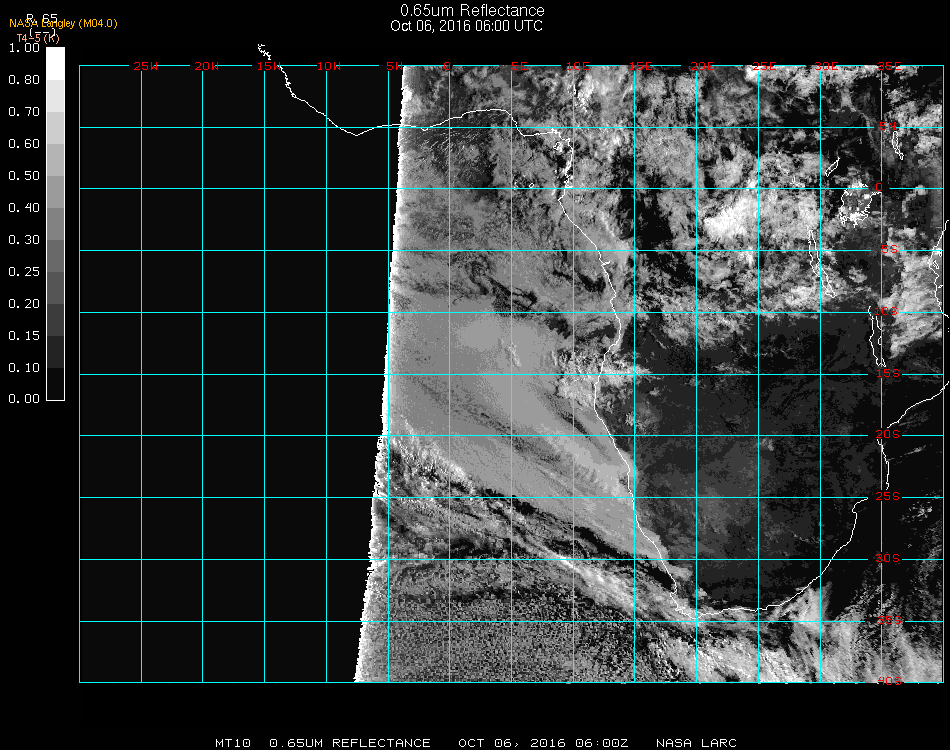Click the NASA LARC footer credit
The width and height of the screenshot is (950, 750).
click(696, 743)
